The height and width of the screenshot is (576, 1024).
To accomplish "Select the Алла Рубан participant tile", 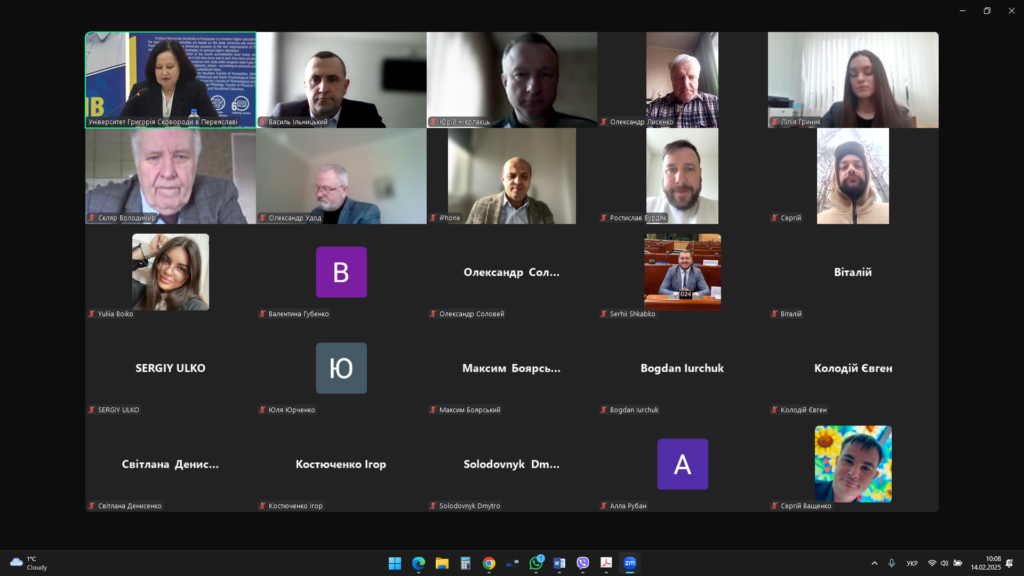I will click(x=682, y=465).
